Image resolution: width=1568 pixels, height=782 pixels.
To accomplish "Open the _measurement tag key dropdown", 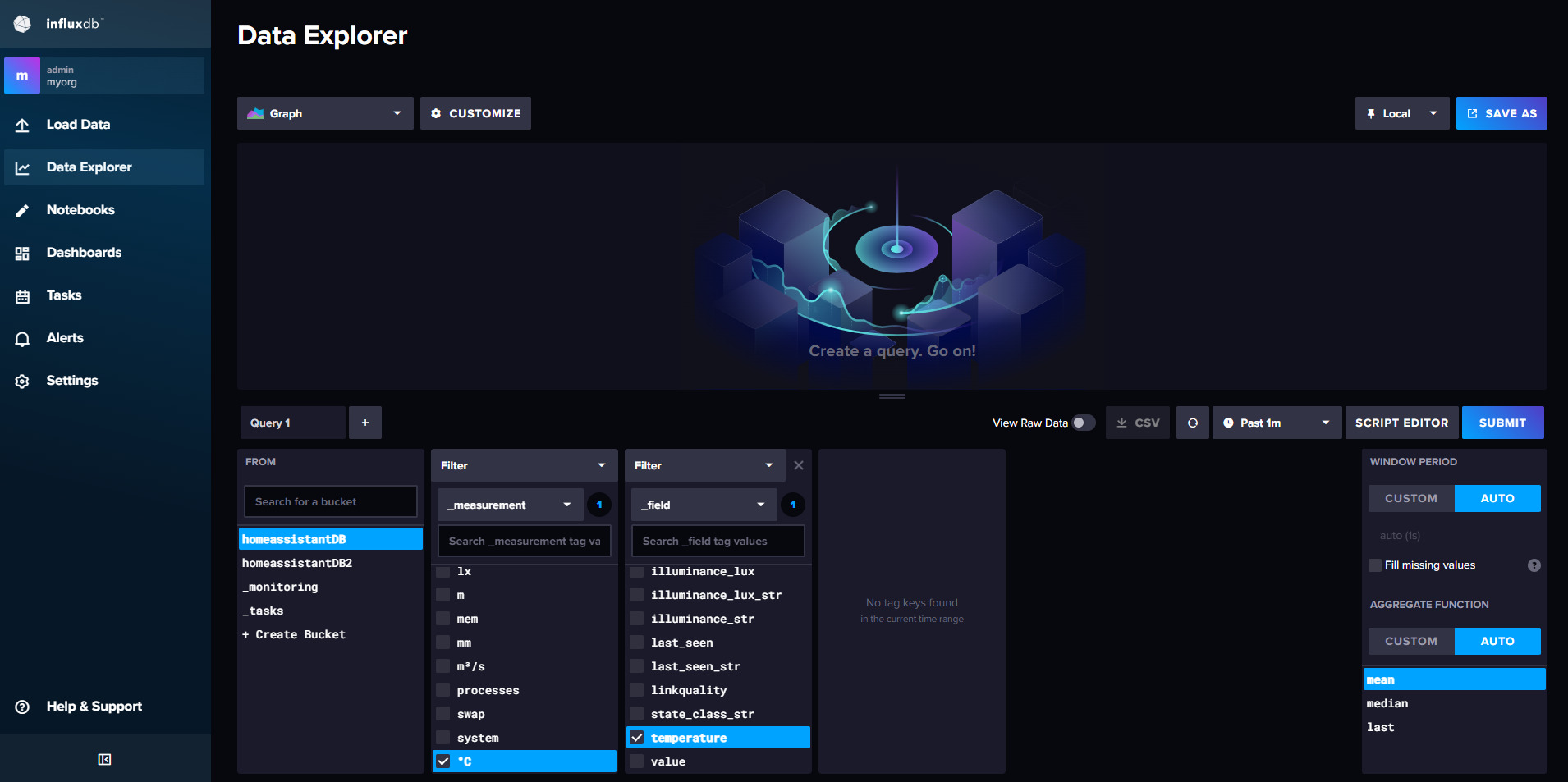I will 510,505.
